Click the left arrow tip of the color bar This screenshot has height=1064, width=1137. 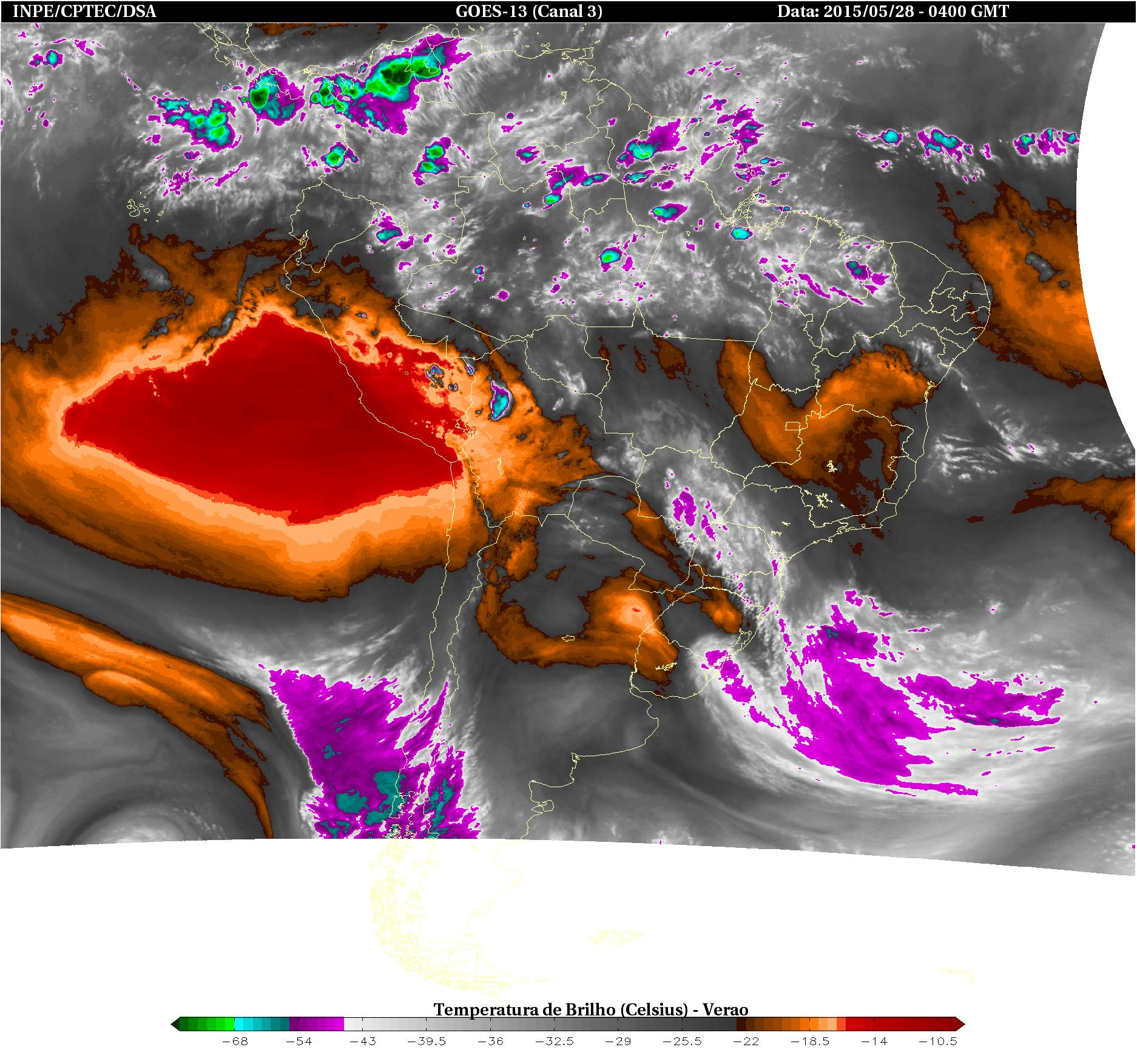[x=175, y=1025]
